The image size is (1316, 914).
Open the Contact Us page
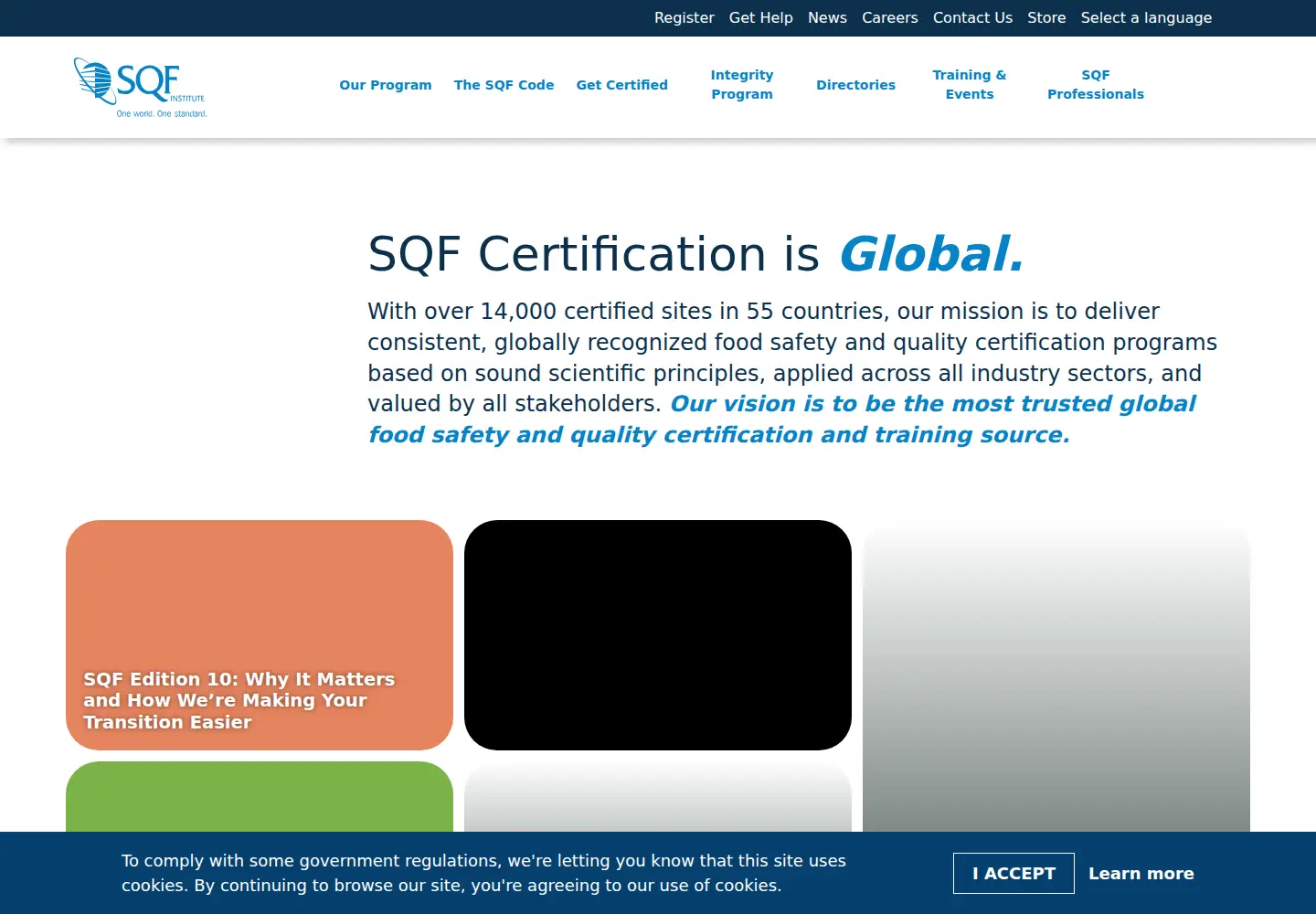(972, 17)
